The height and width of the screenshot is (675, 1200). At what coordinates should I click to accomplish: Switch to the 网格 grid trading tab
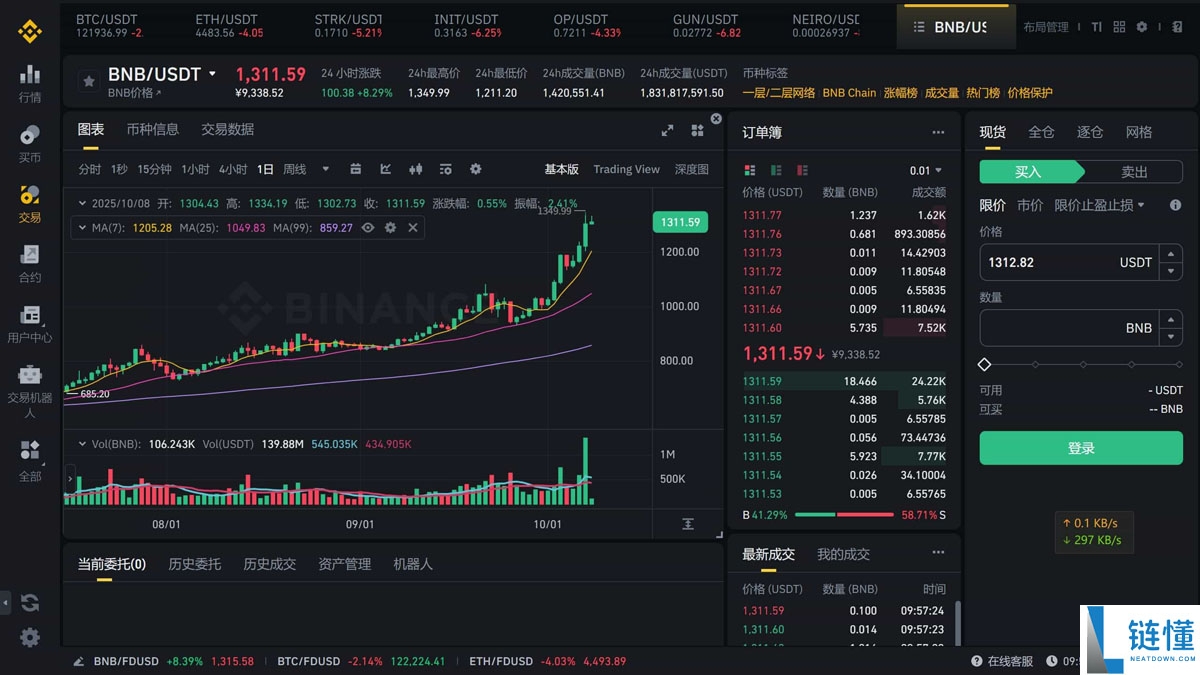(1139, 132)
